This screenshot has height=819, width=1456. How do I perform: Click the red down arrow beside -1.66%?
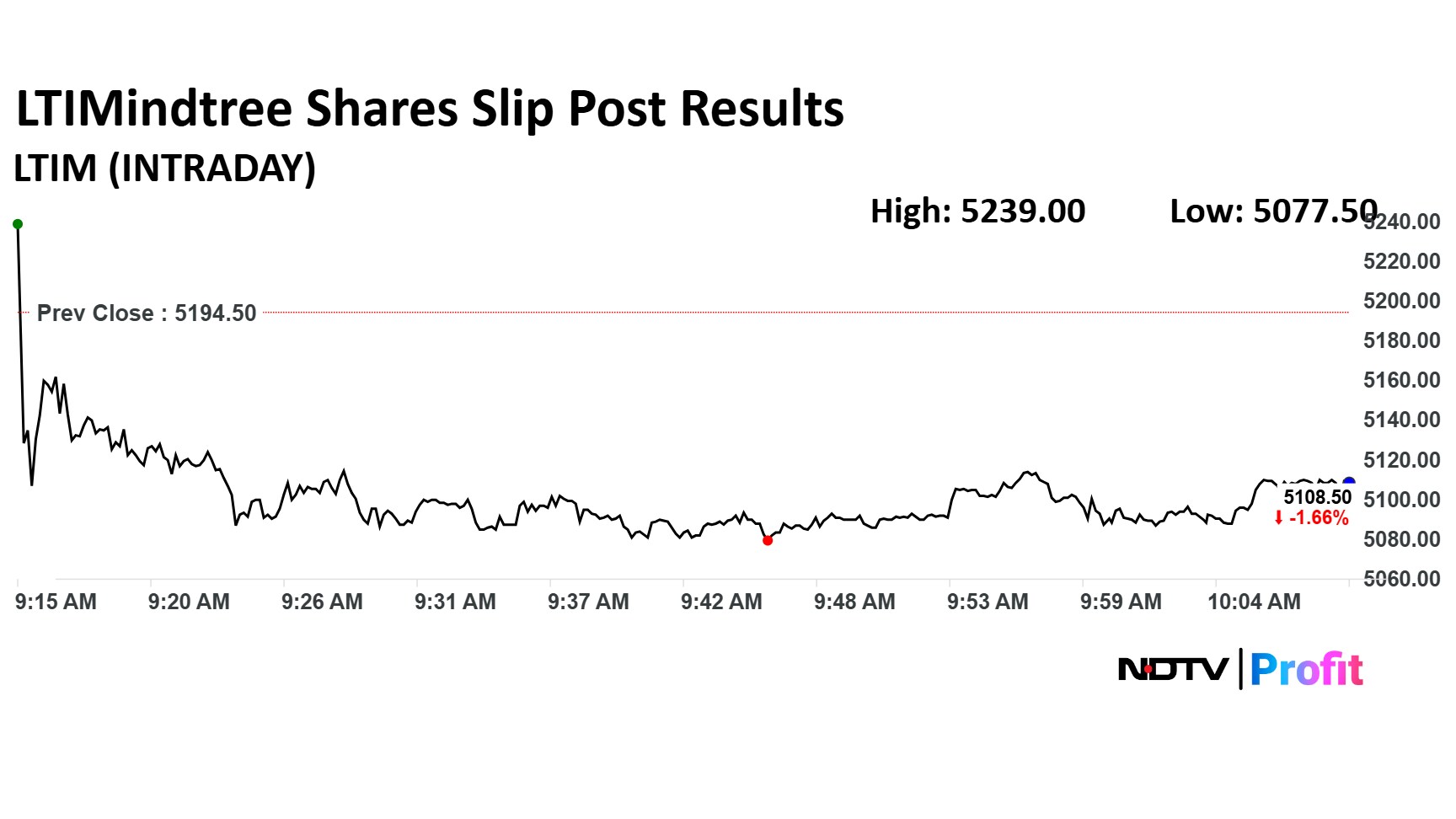tap(1278, 518)
